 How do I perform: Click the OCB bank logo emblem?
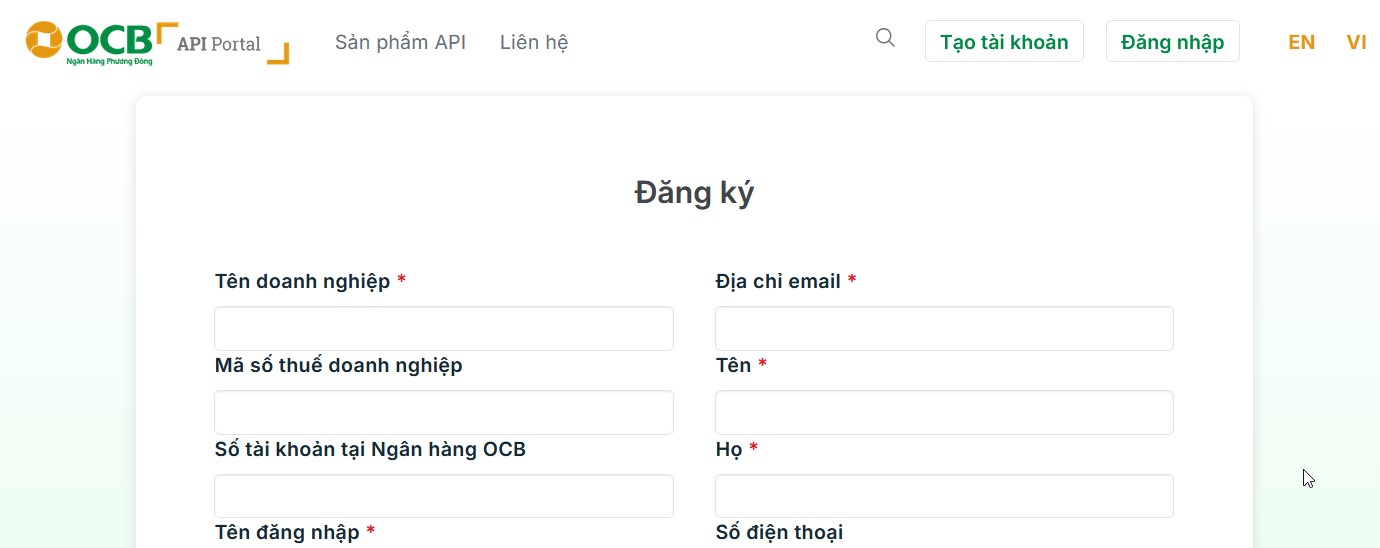click(x=44, y=40)
